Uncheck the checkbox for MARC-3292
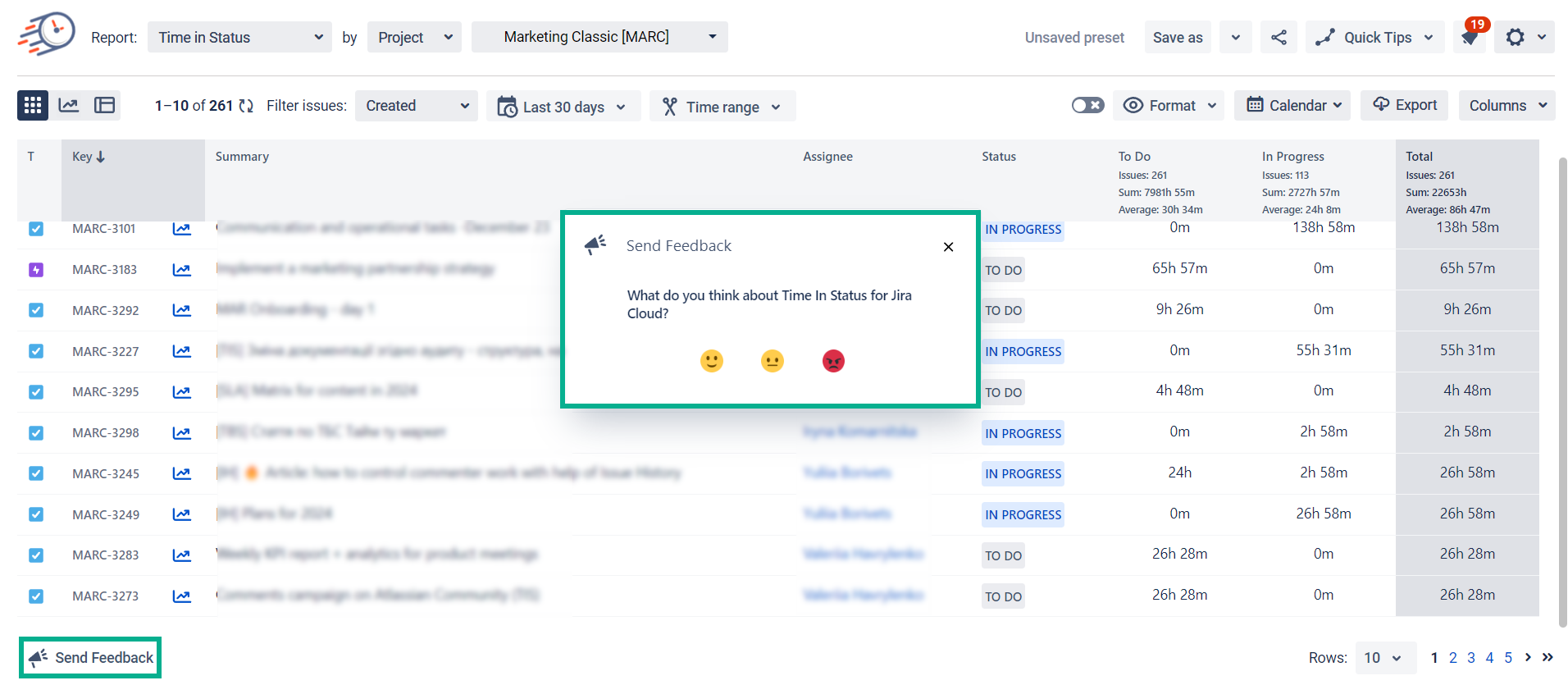 tap(36, 310)
